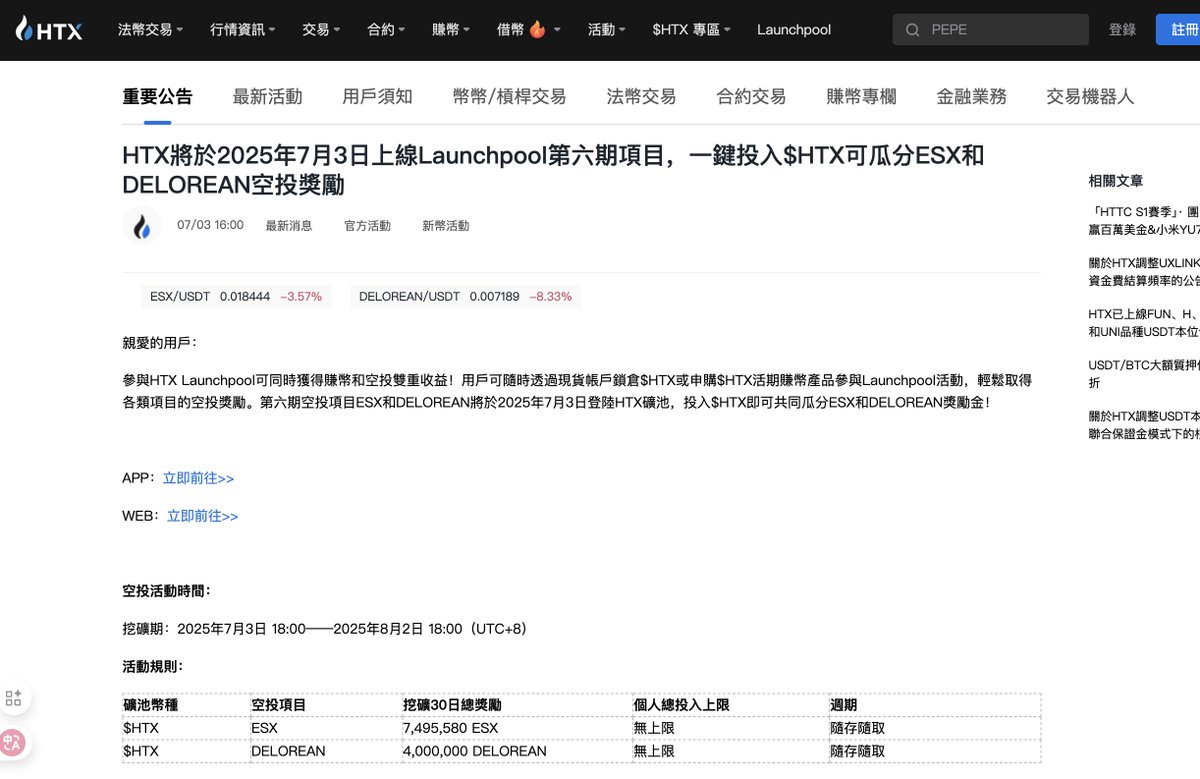
Task: Click the 註冊 register button
Action: (1182, 30)
